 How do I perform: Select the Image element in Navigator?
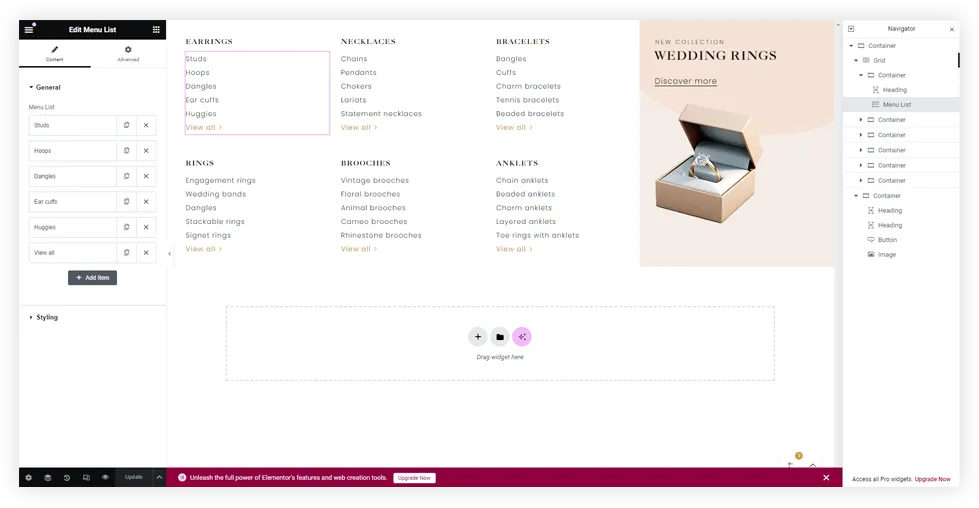pyautogui.click(x=887, y=255)
